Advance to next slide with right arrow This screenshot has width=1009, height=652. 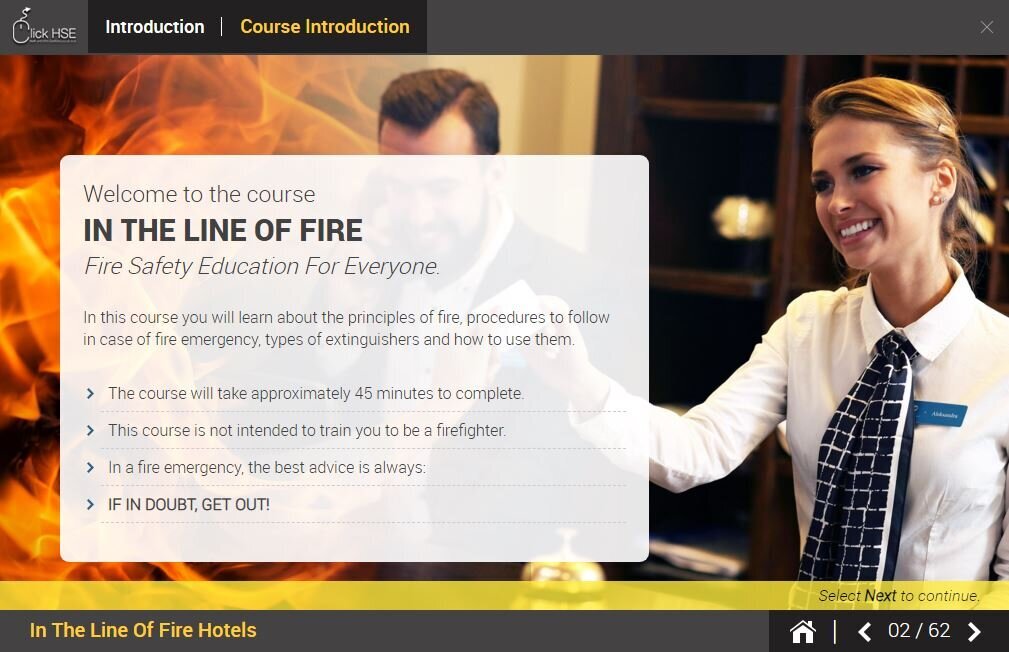pos(974,631)
